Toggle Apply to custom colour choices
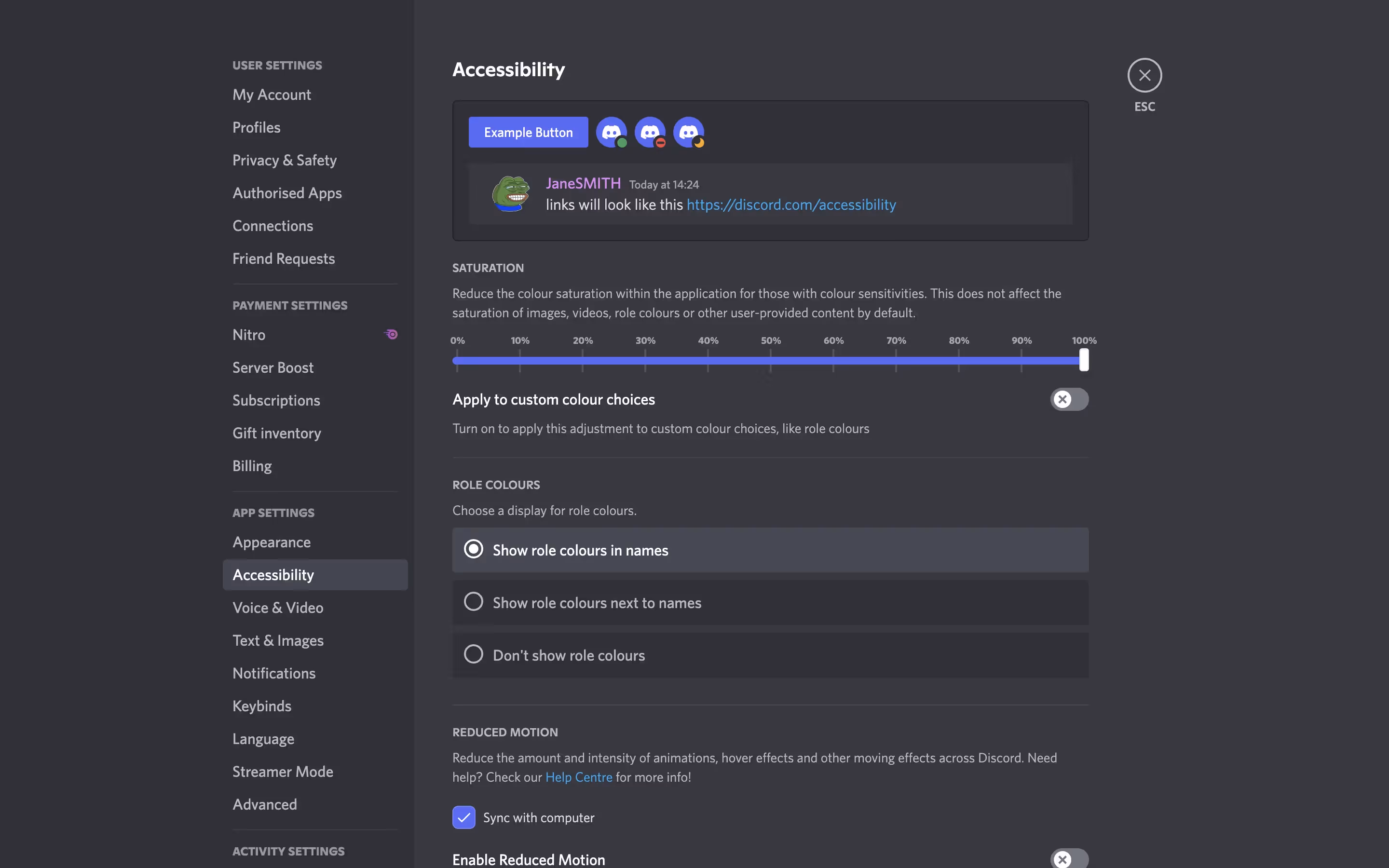1389x868 pixels. (1069, 400)
